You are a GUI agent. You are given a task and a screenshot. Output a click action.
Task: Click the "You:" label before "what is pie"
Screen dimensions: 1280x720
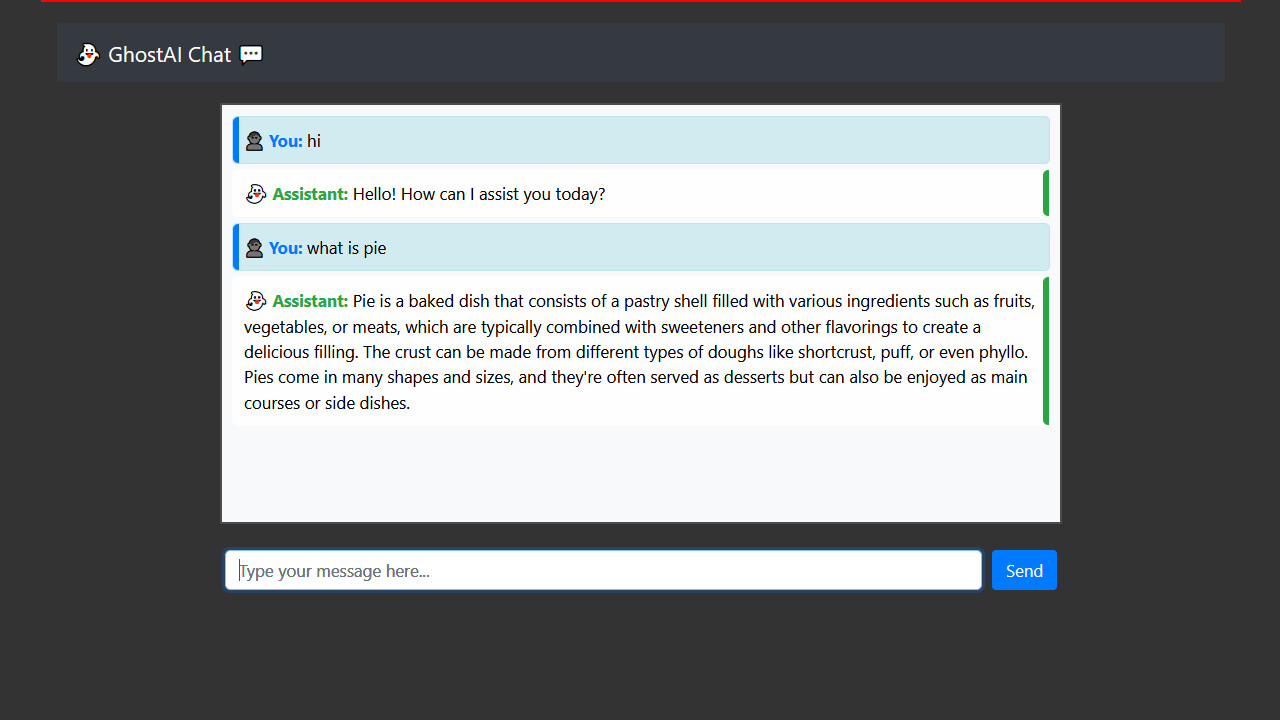coord(285,248)
